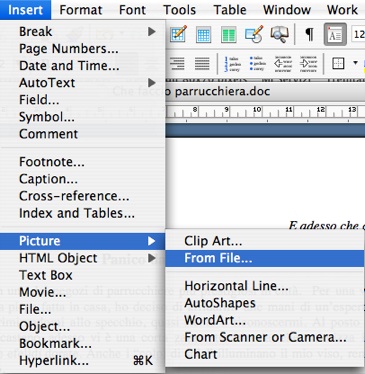Click the Document Map magnifier icon
Viewport: 365px width, 374px height.
pyautogui.click(x=279, y=34)
